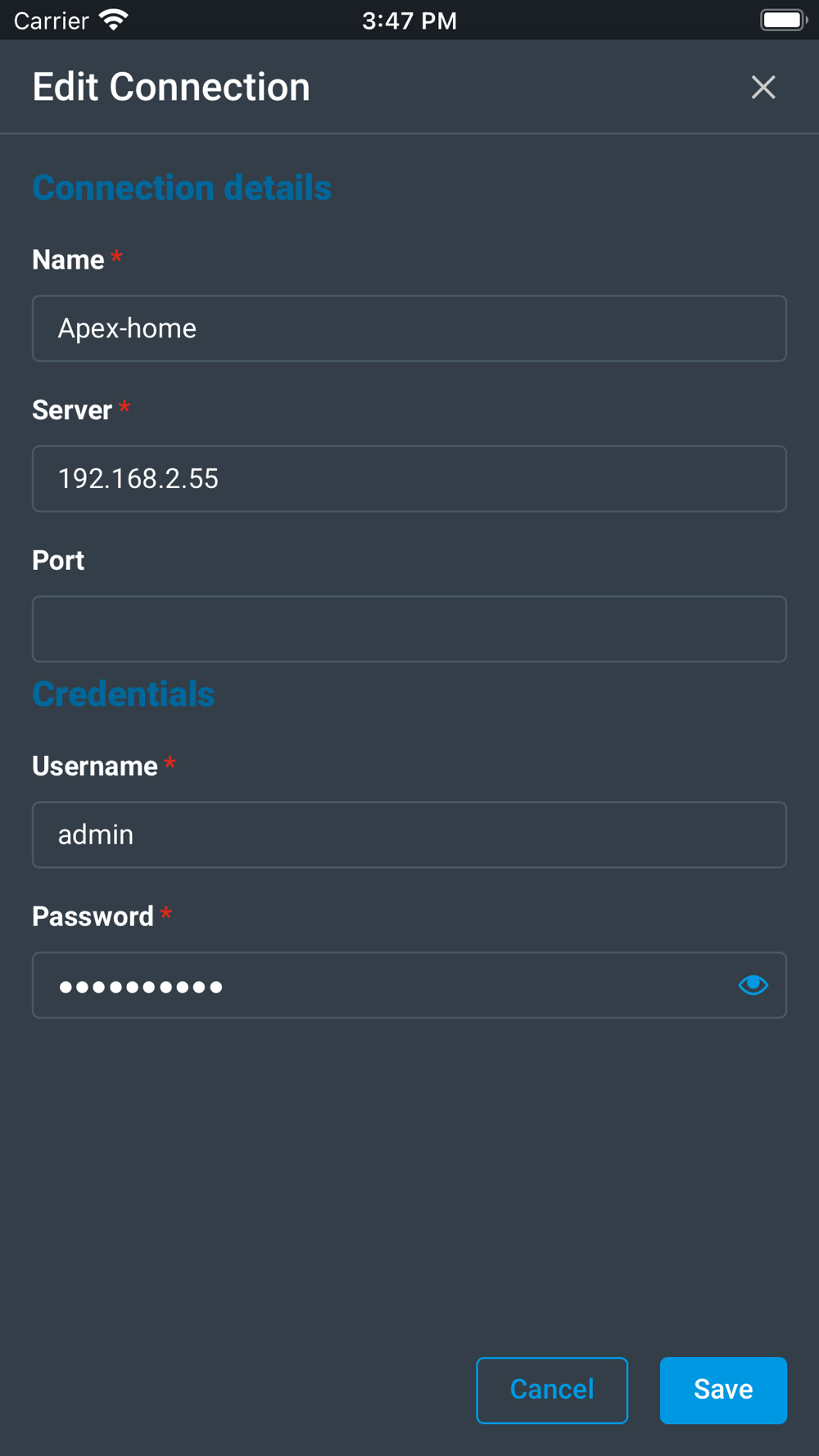The width and height of the screenshot is (819, 1456).
Task: Click into the Username field with admin
Action: click(x=409, y=834)
